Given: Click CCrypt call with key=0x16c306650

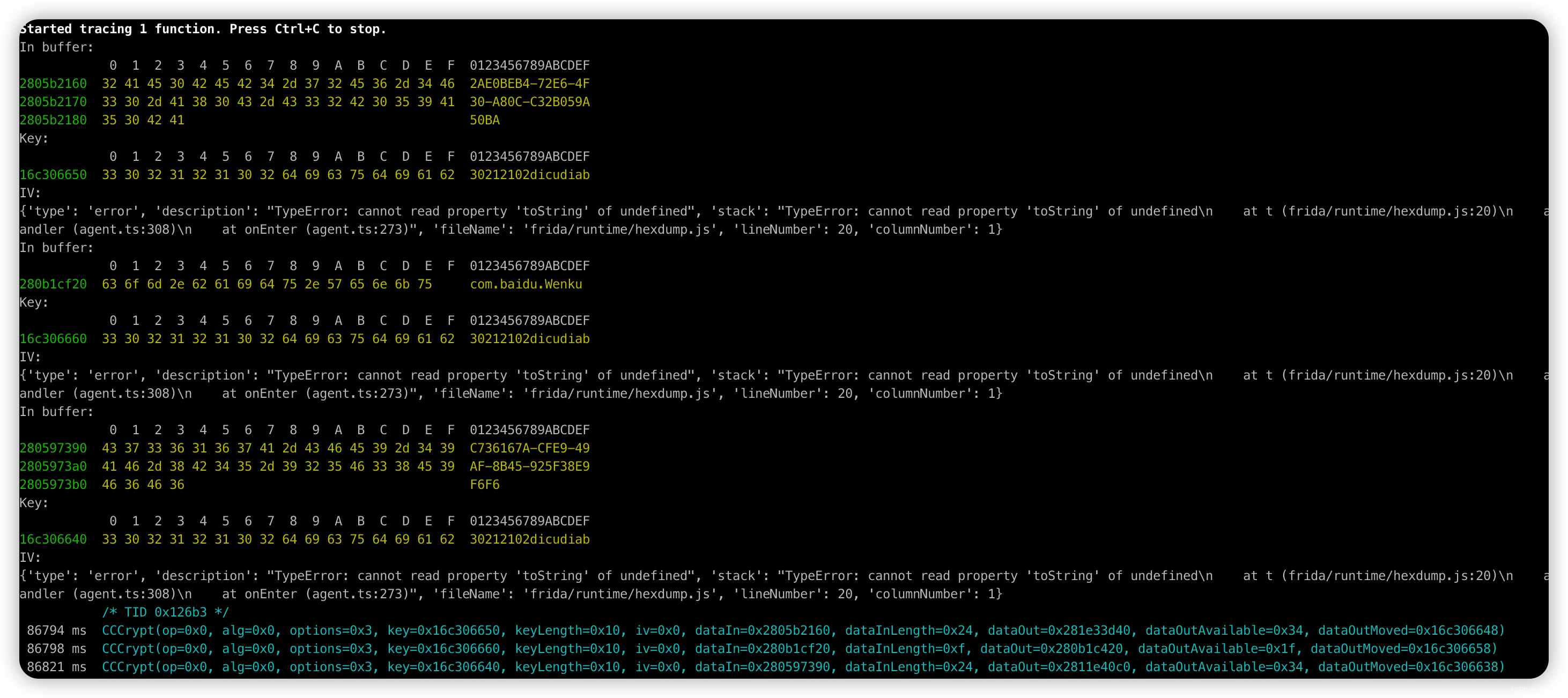Looking at the screenshot, I should (x=803, y=630).
